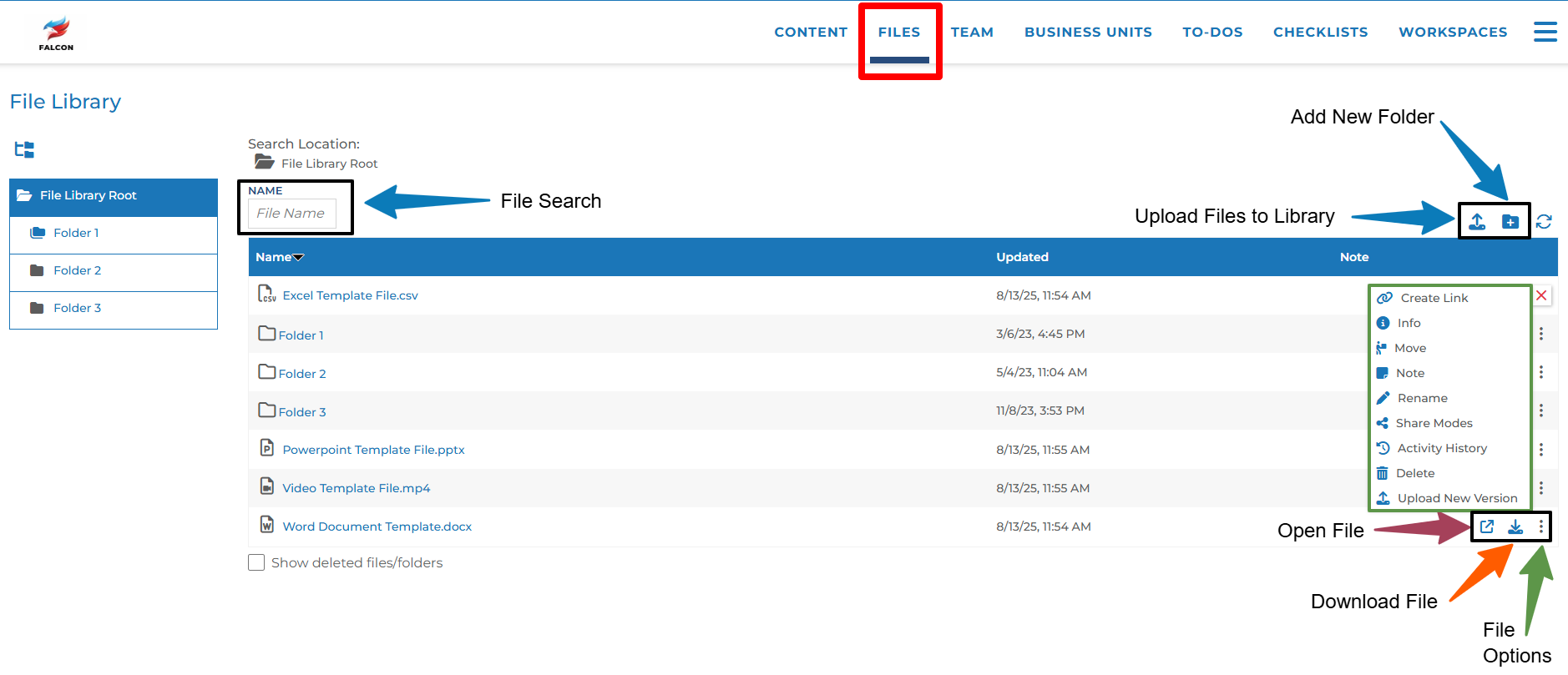The height and width of the screenshot is (675, 1568).
Task: Go to the Business Units tab
Action: 1088,33
